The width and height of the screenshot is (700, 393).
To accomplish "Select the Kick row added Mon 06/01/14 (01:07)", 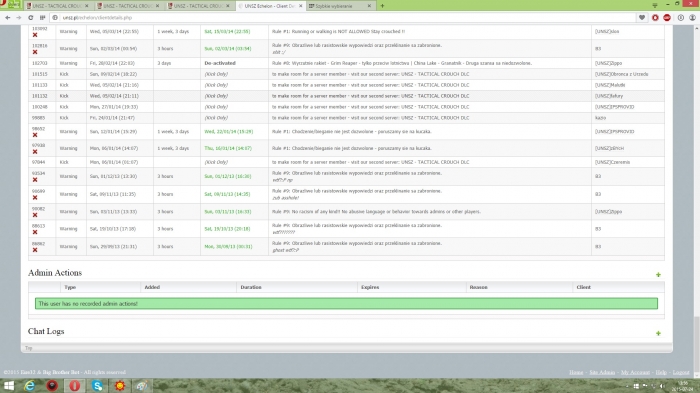I will 346,162.
